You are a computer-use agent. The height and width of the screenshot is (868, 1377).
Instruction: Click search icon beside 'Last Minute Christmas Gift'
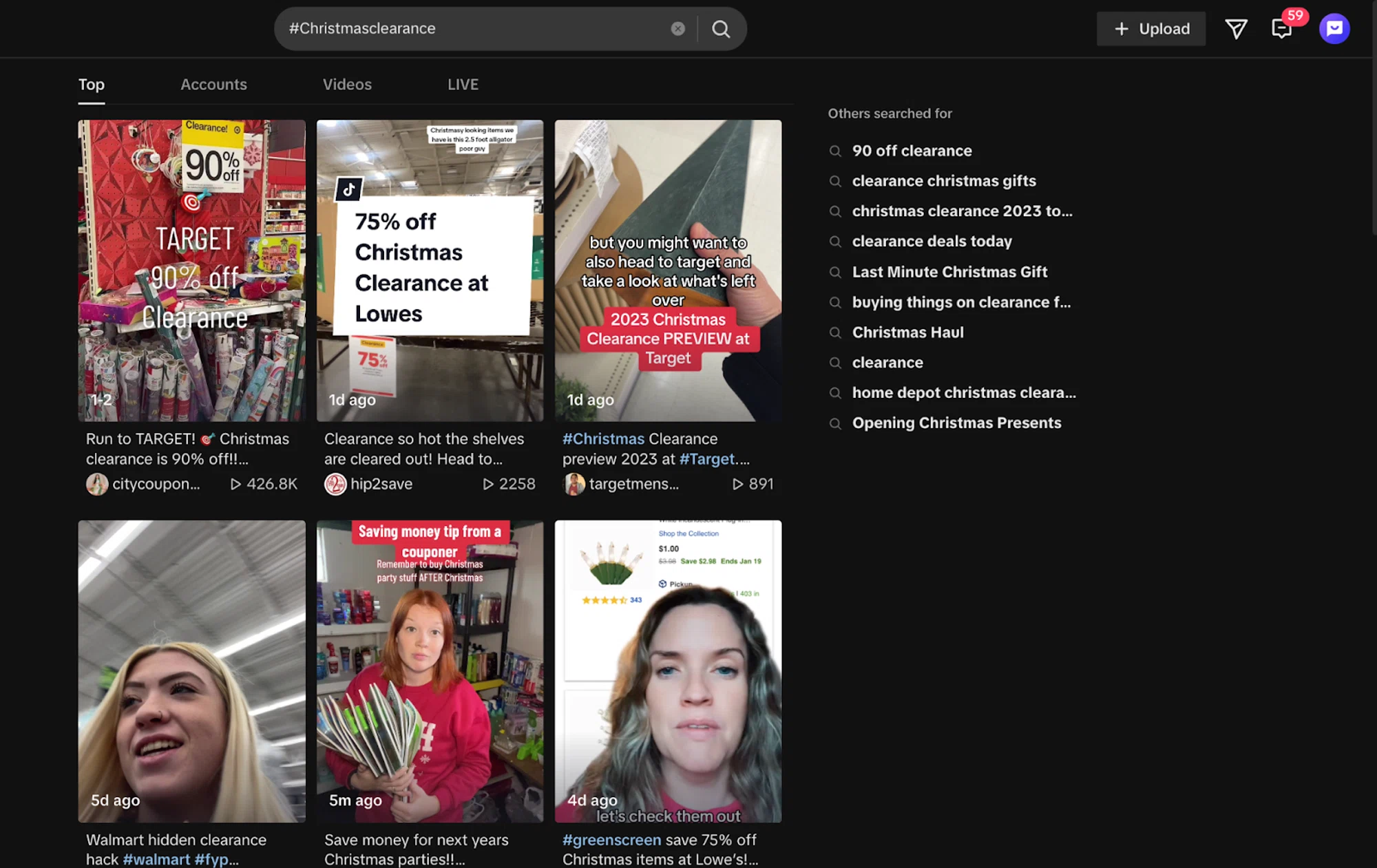click(x=835, y=272)
